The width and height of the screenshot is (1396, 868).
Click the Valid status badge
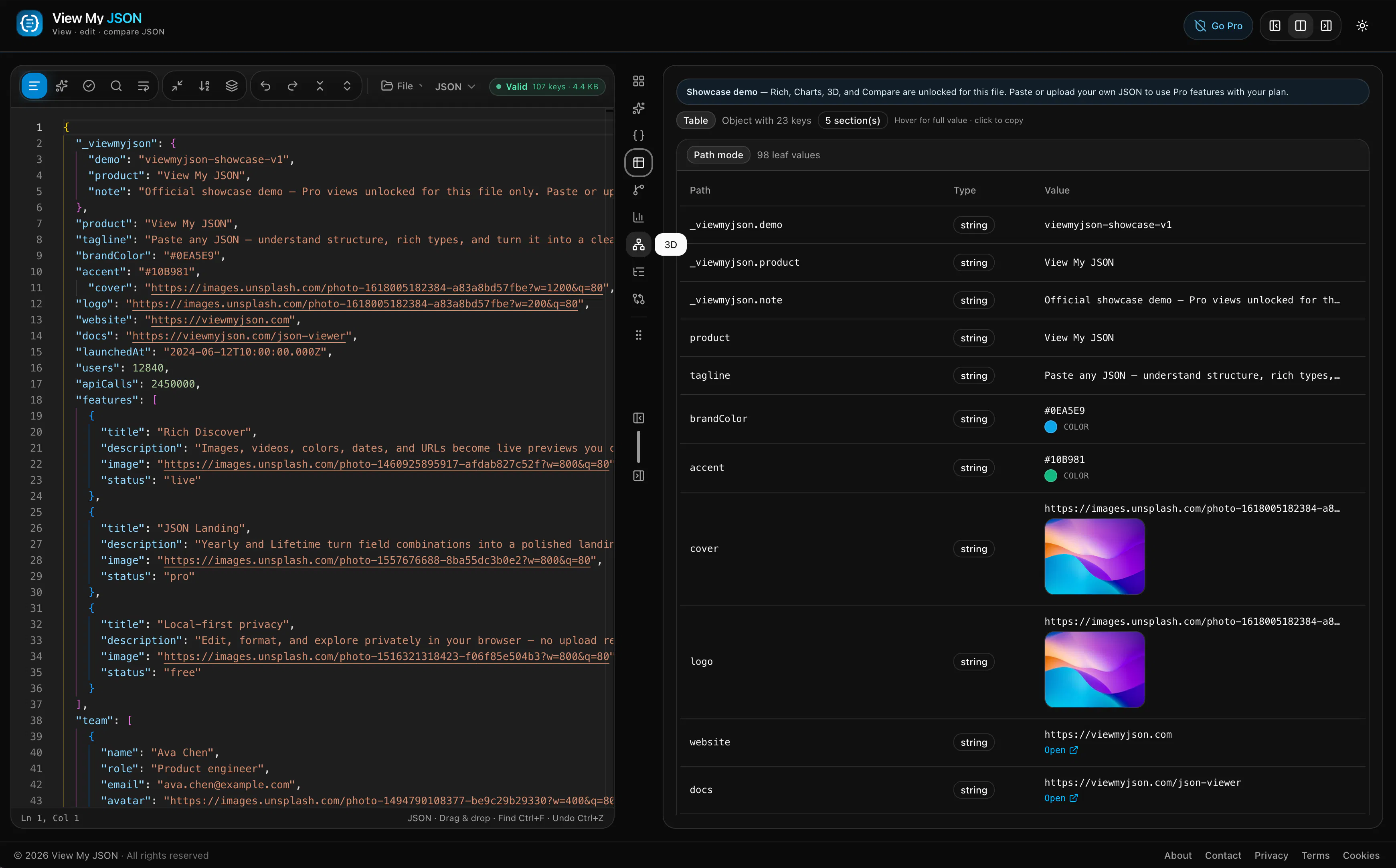(547, 87)
